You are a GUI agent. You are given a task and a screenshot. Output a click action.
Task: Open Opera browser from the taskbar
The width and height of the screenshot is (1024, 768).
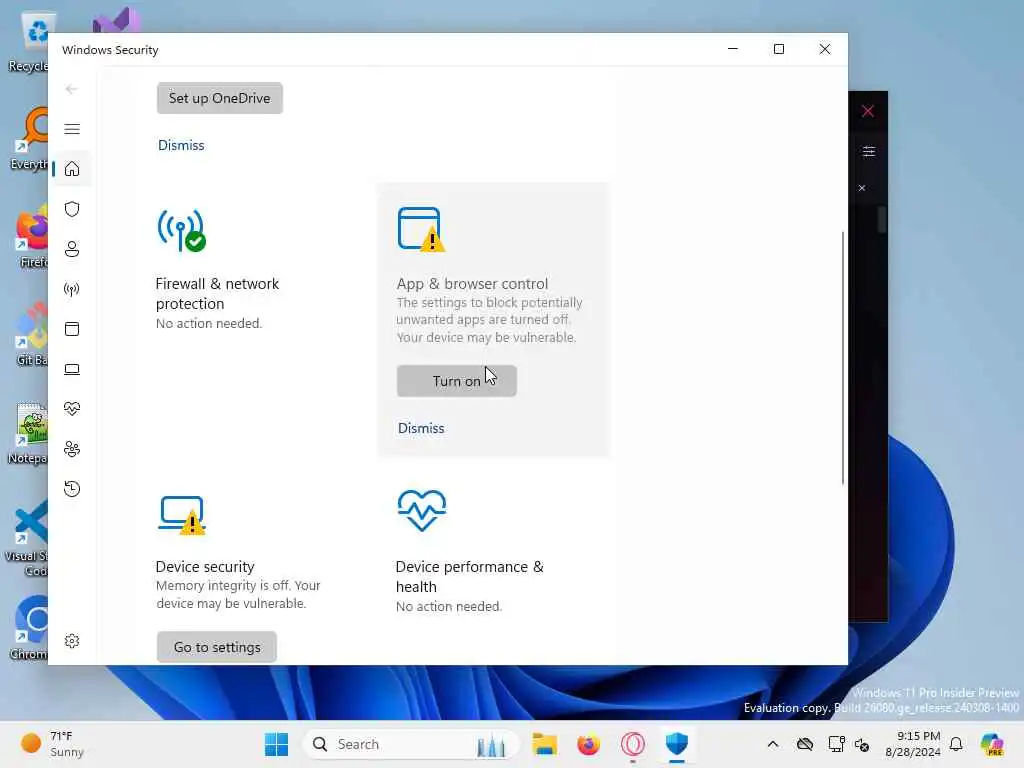(x=633, y=744)
